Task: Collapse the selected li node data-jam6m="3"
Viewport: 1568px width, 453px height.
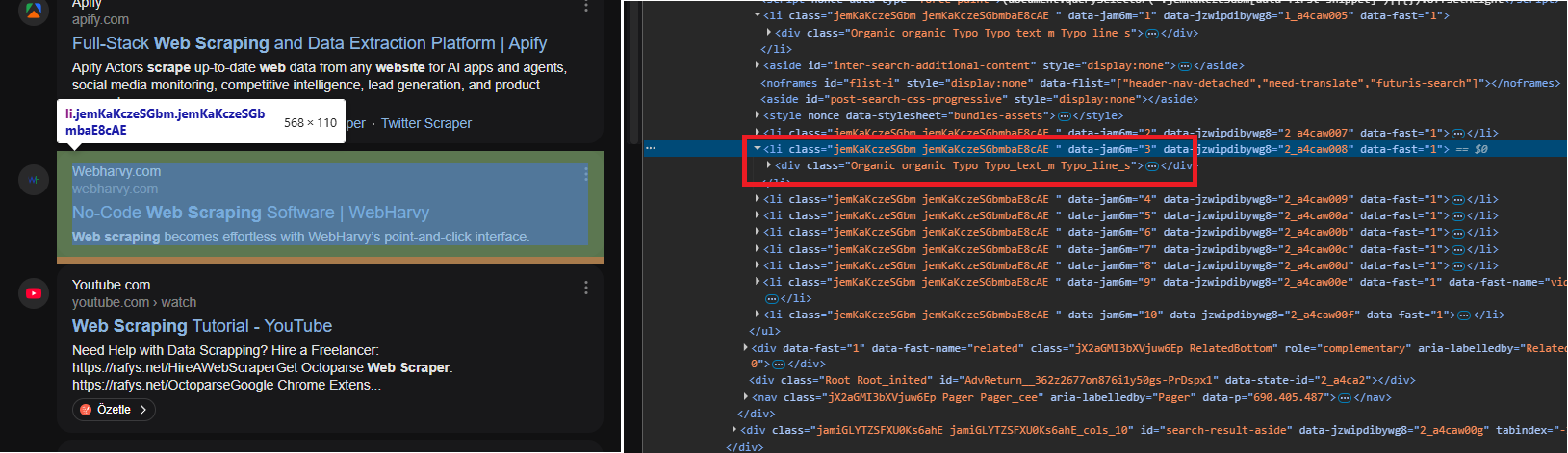Action: pyautogui.click(x=758, y=149)
